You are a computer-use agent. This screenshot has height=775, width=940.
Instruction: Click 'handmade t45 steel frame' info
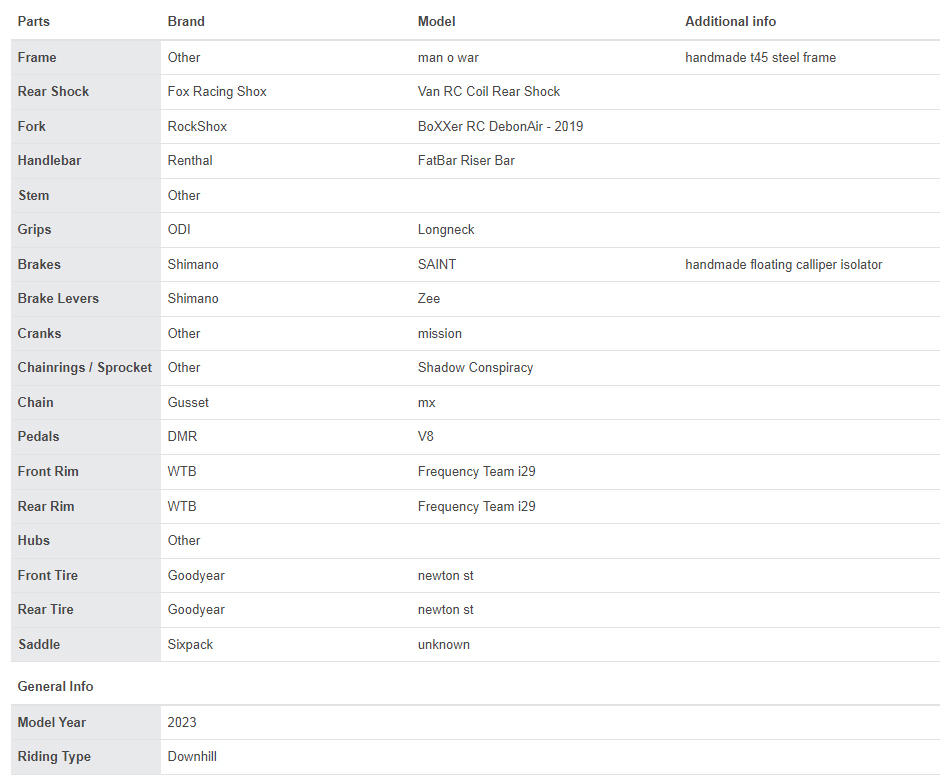pos(760,58)
